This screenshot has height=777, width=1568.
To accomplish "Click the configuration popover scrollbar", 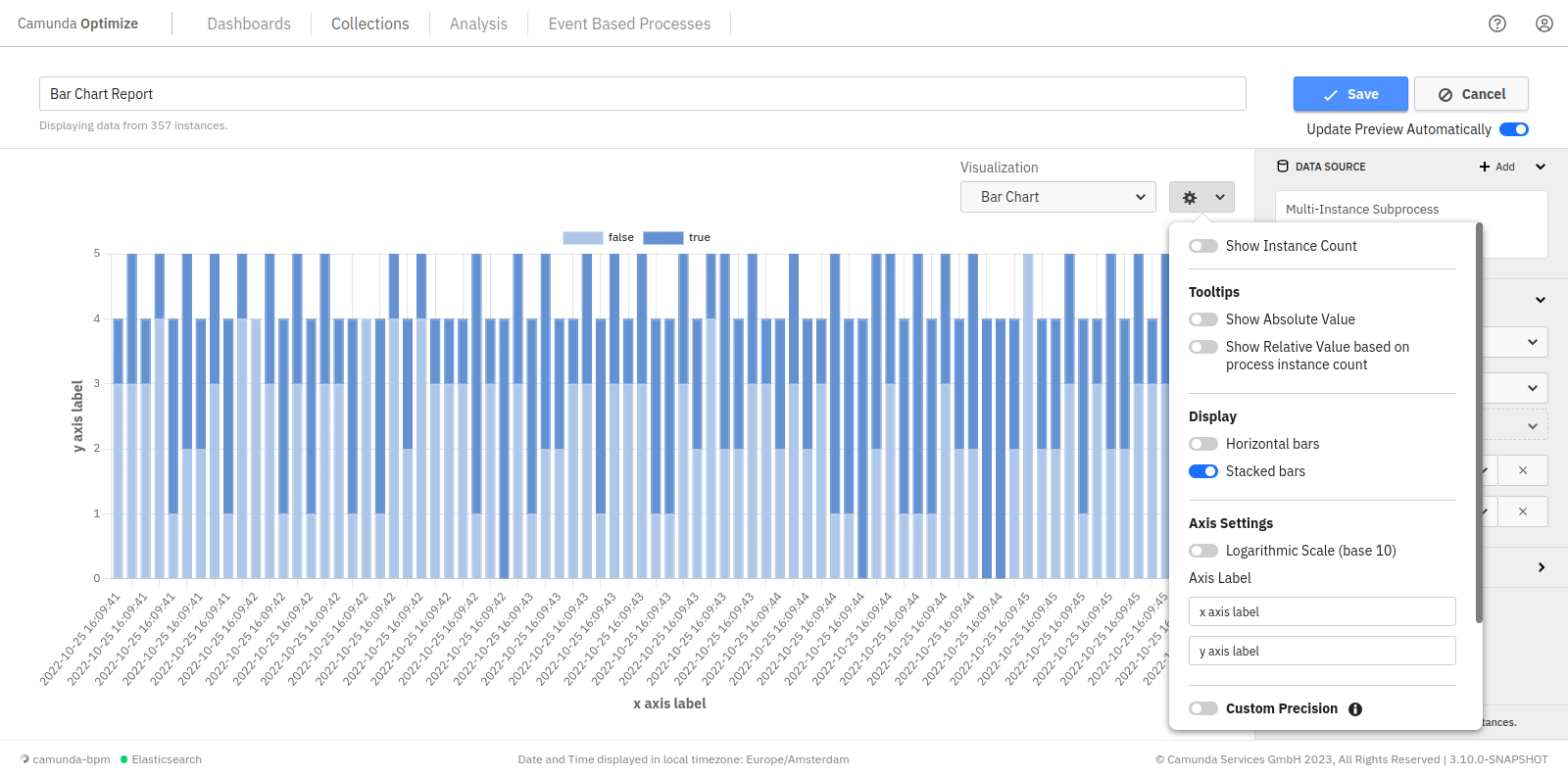I will point(1479,423).
